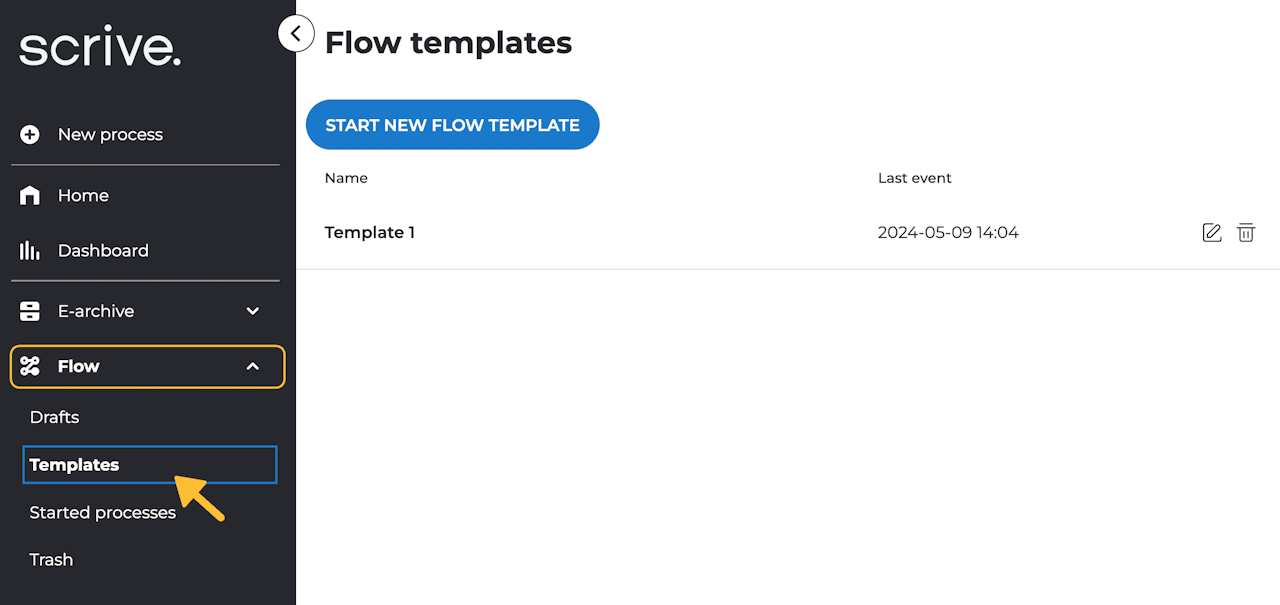Expand the E-archive section chevron
This screenshot has width=1280, height=605.
coord(253,311)
